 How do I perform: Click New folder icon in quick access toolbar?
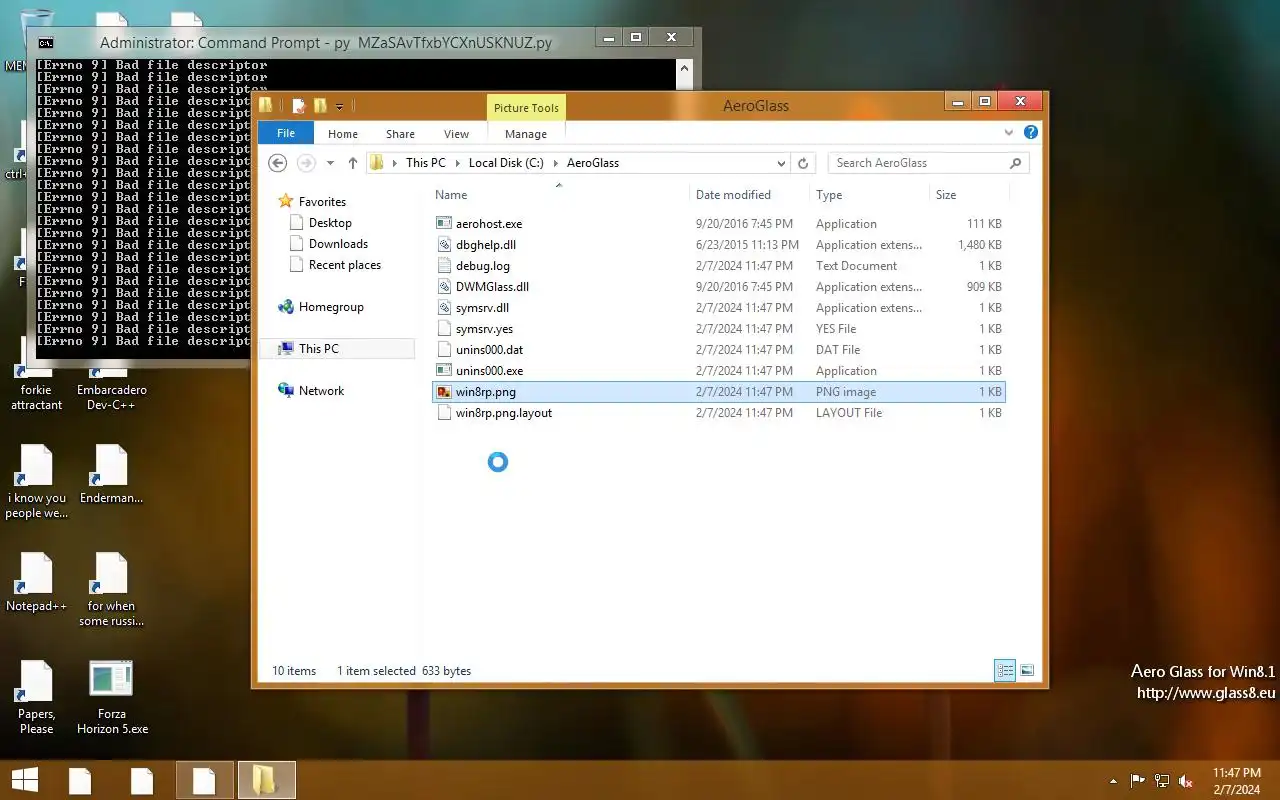[x=320, y=106]
